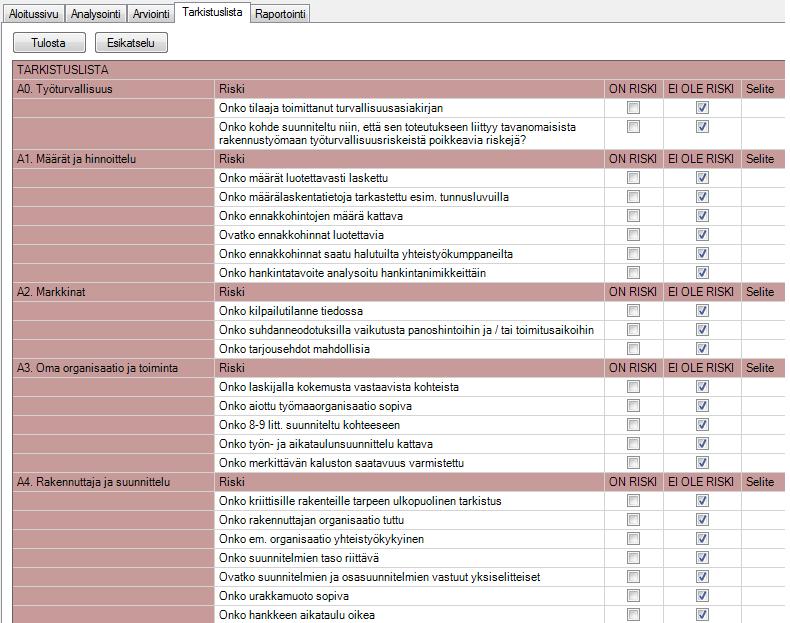Check ON RISKI for suhdanneodotuksilla vaikutusta row
This screenshot has width=790, height=623.
click(x=633, y=330)
